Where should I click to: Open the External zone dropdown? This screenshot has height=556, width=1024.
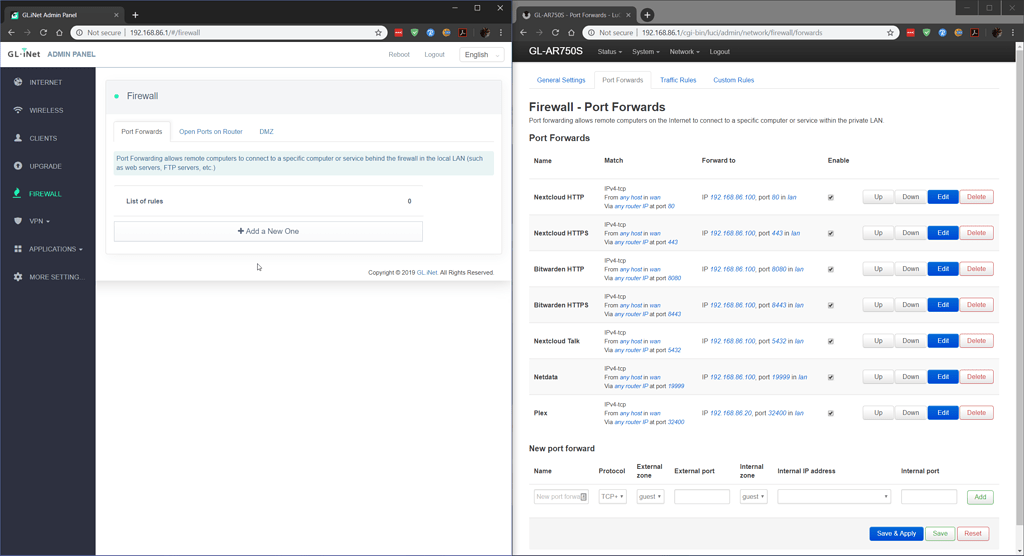650,497
